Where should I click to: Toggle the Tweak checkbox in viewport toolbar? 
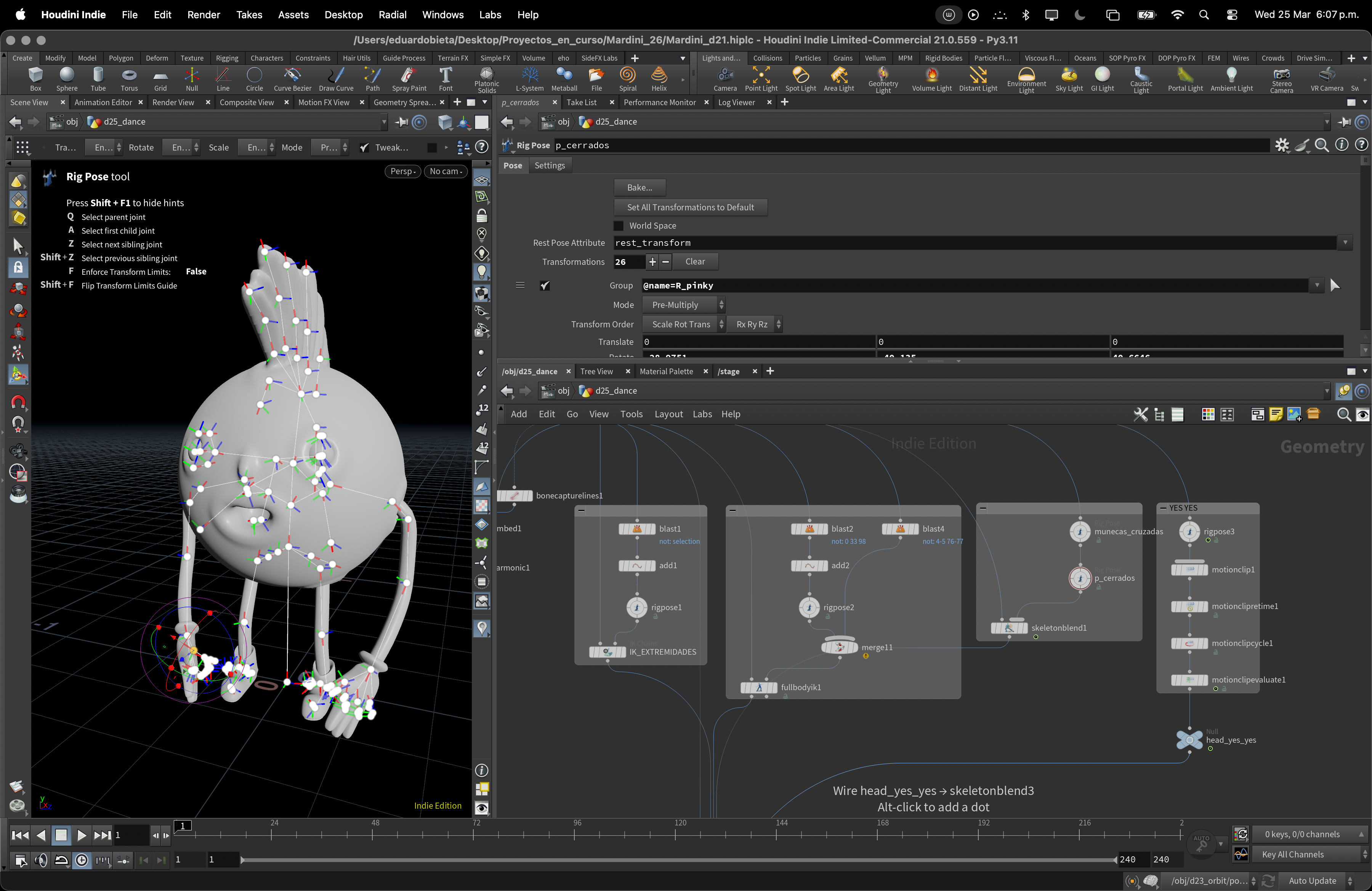(x=364, y=147)
